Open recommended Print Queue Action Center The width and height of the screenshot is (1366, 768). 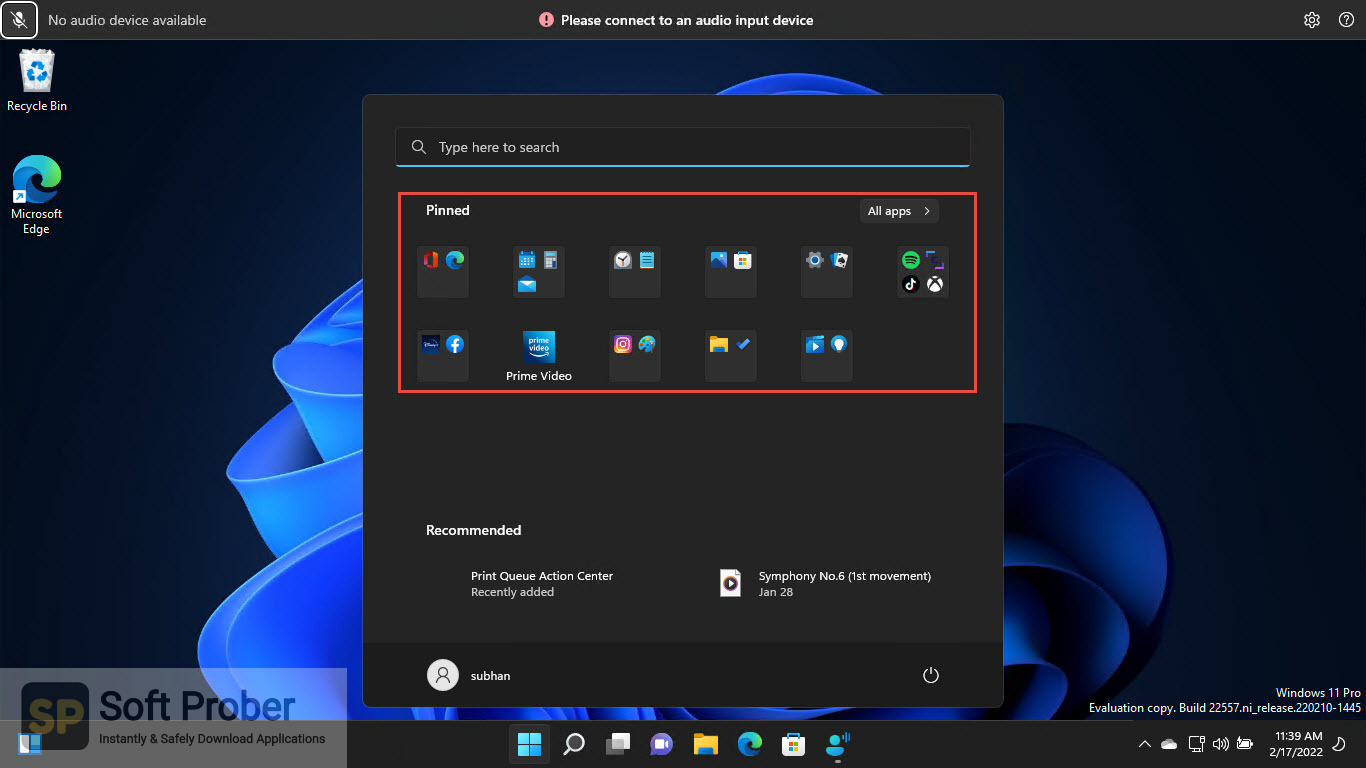541,584
